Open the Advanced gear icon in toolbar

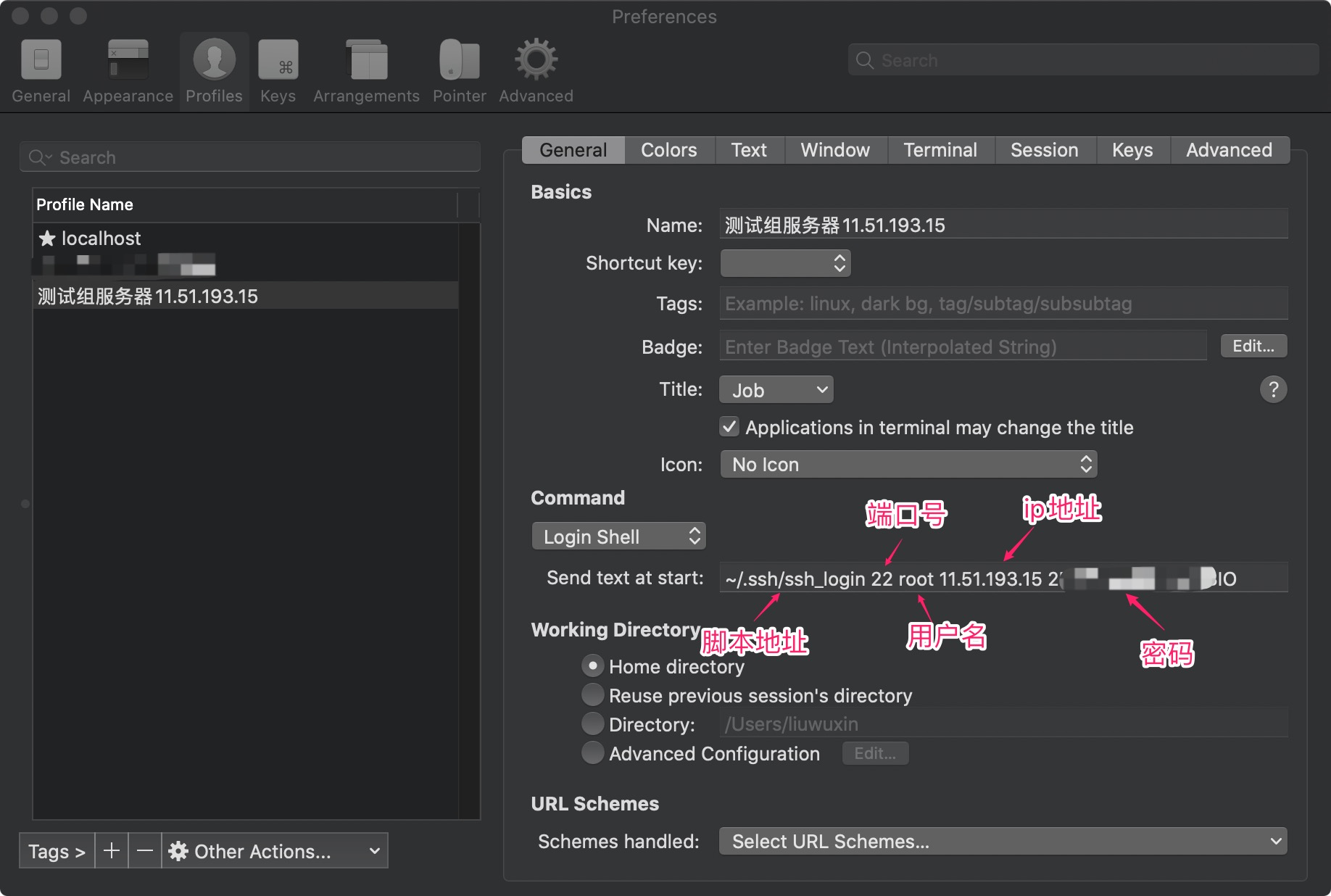(x=536, y=60)
